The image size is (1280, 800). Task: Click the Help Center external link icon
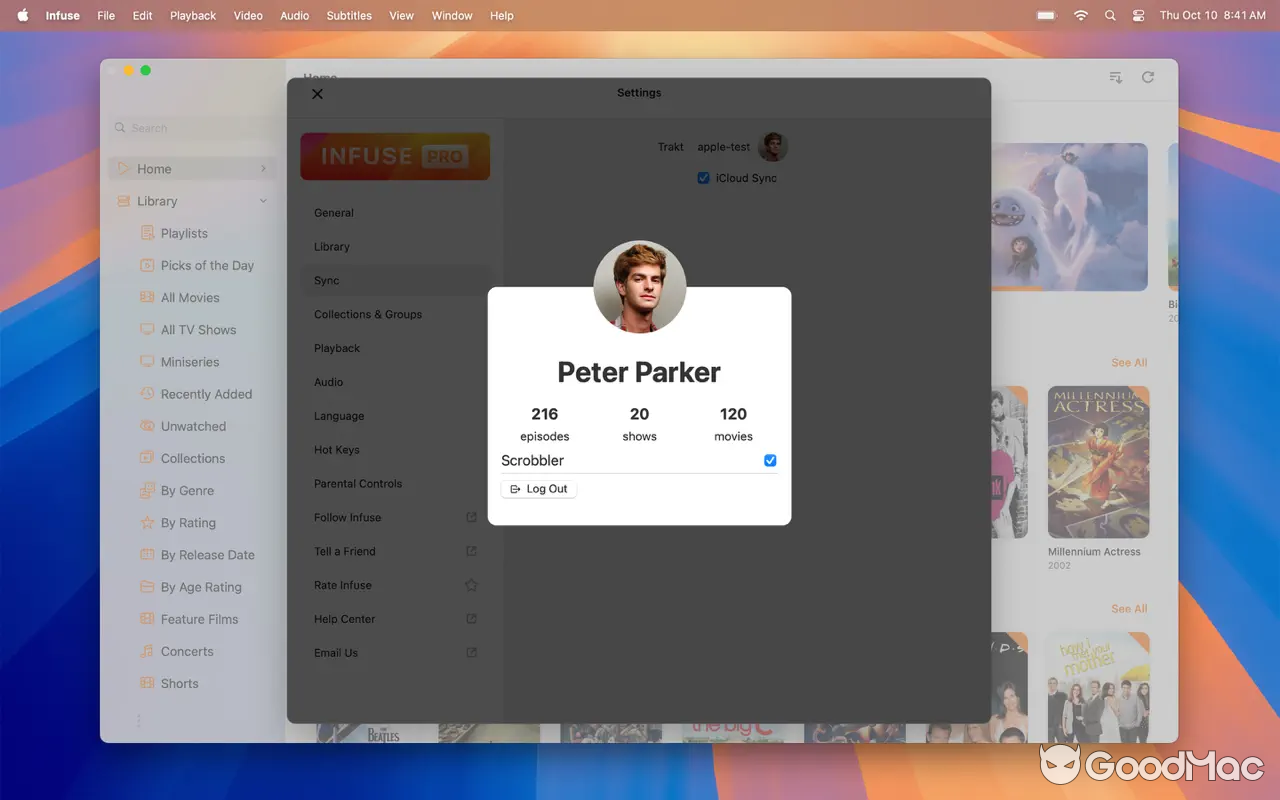pyautogui.click(x=471, y=619)
